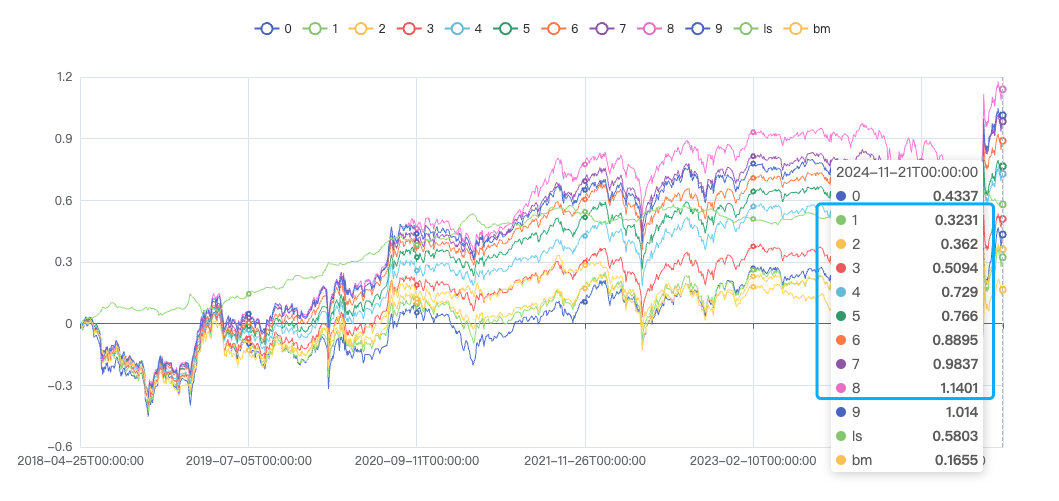Screen dimensions: 1059x501
Task: Hide series 1 via the top legend
Action: (x=314, y=29)
